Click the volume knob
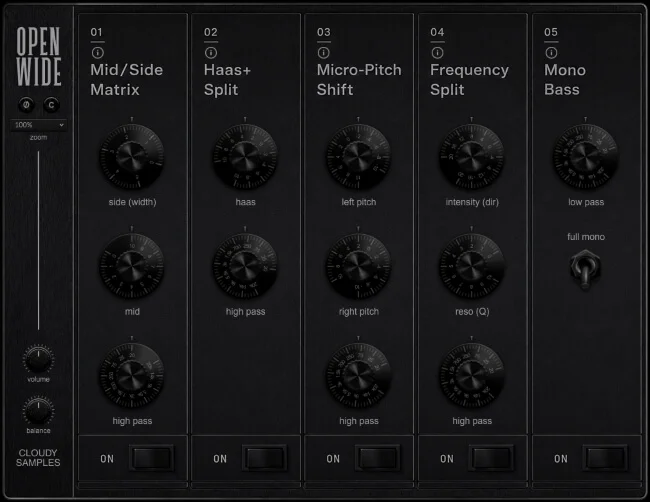 38,360
